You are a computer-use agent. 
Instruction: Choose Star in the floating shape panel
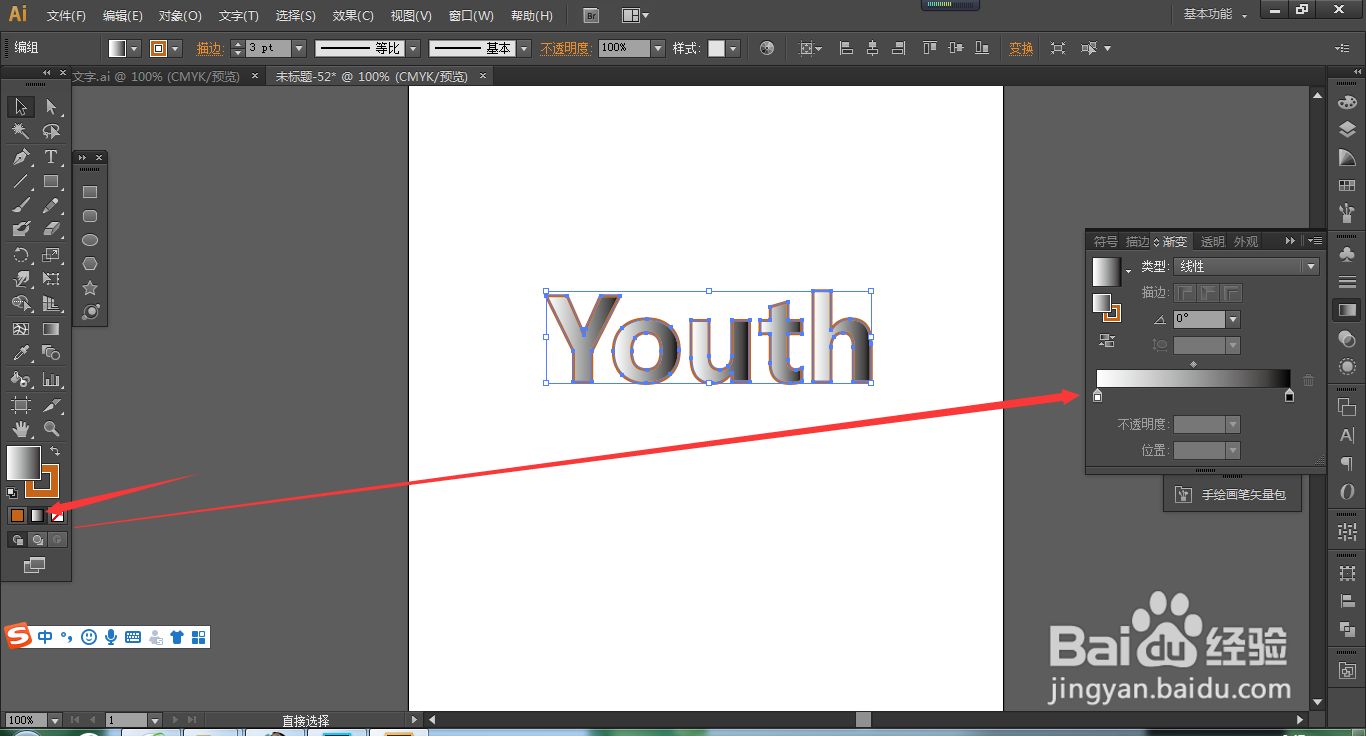(90, 288)
